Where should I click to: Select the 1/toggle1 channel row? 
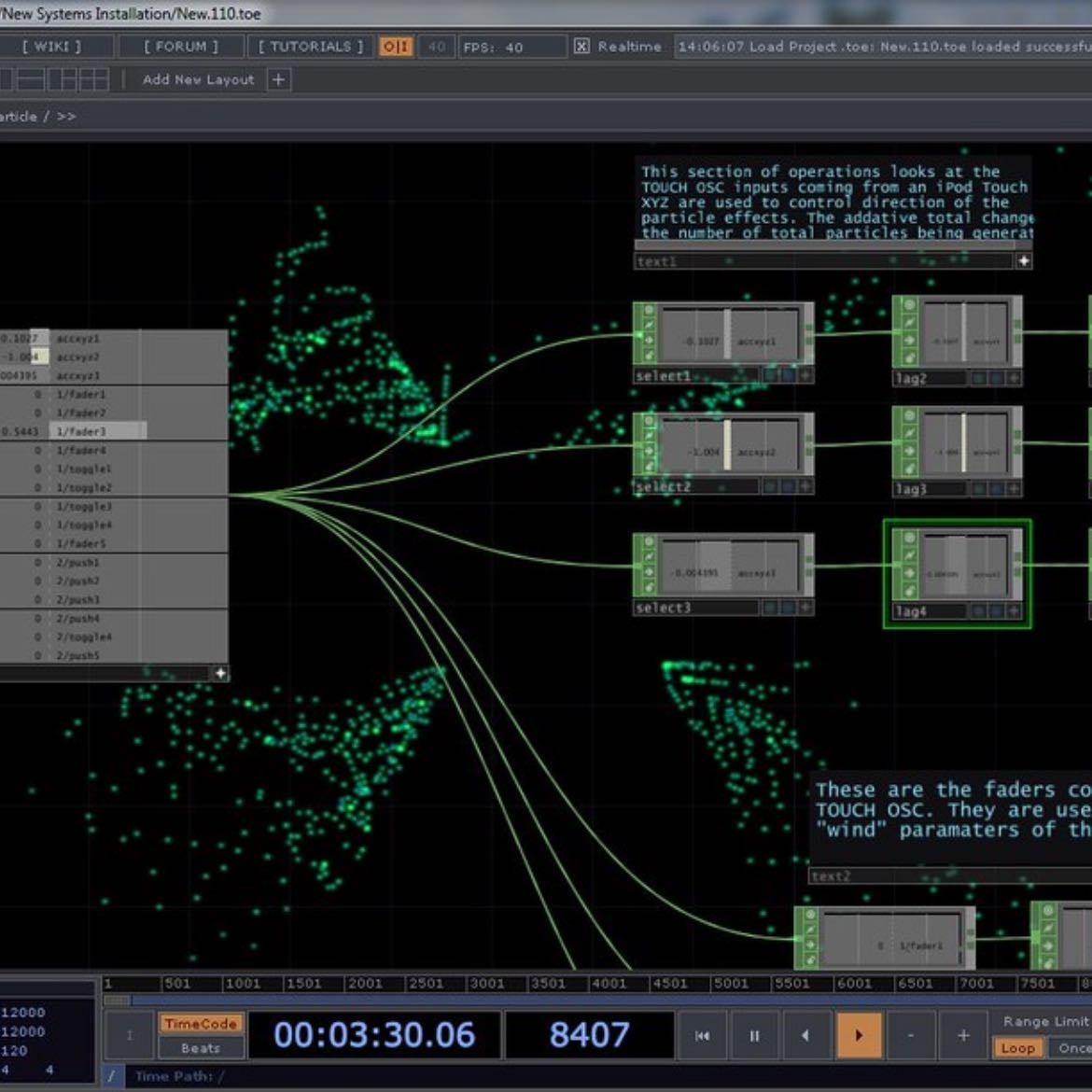(x=114, y=469)
